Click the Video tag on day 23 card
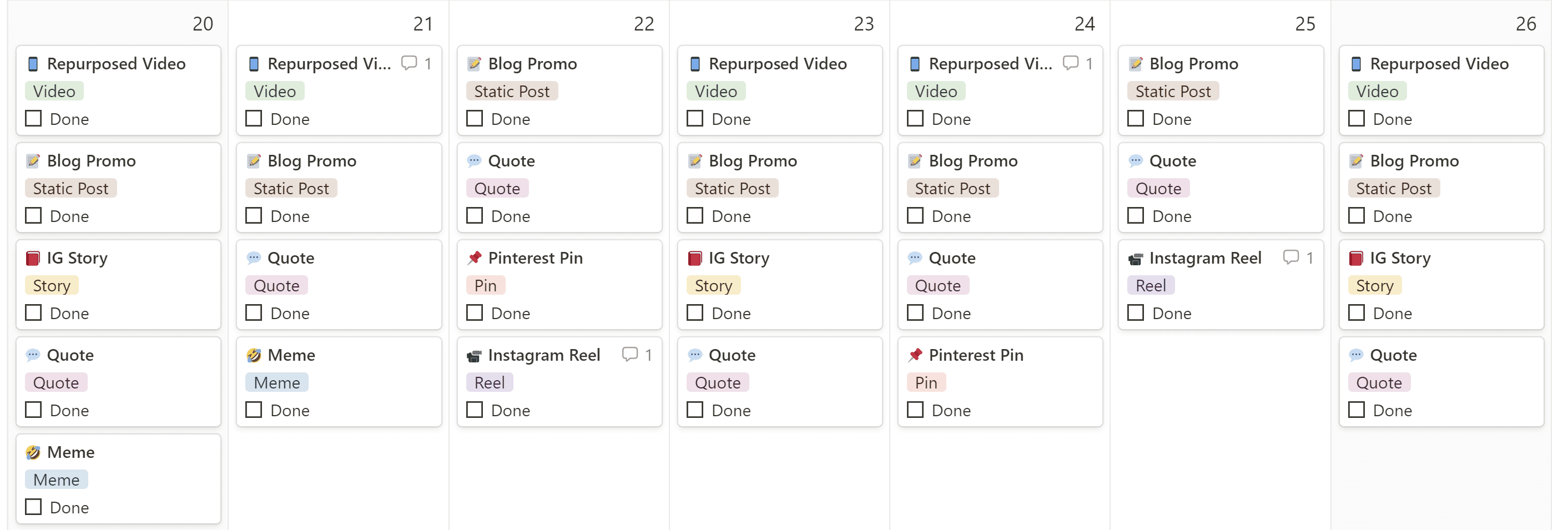1568x530 pixels. pyautogui.click(x=716, y=91)
